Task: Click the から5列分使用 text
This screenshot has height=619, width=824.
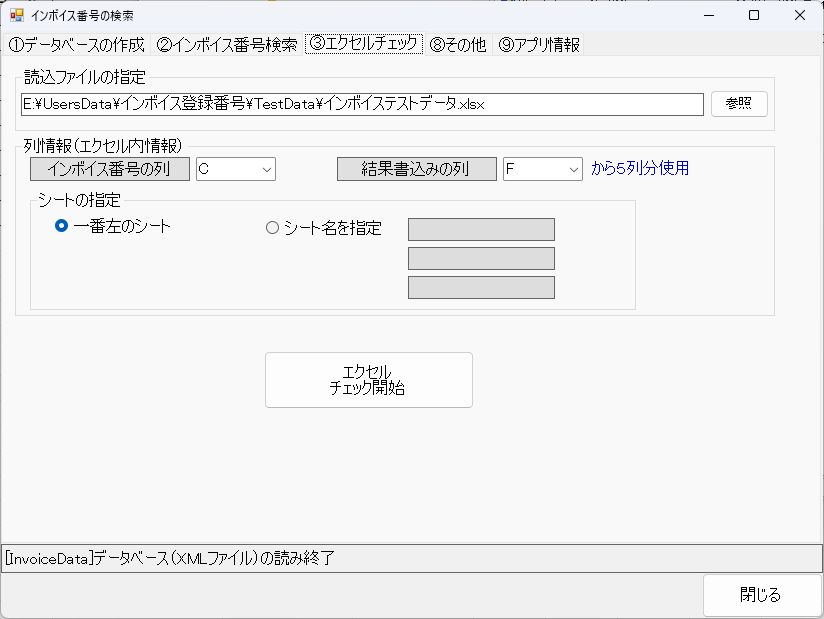Action: [640, 168]
